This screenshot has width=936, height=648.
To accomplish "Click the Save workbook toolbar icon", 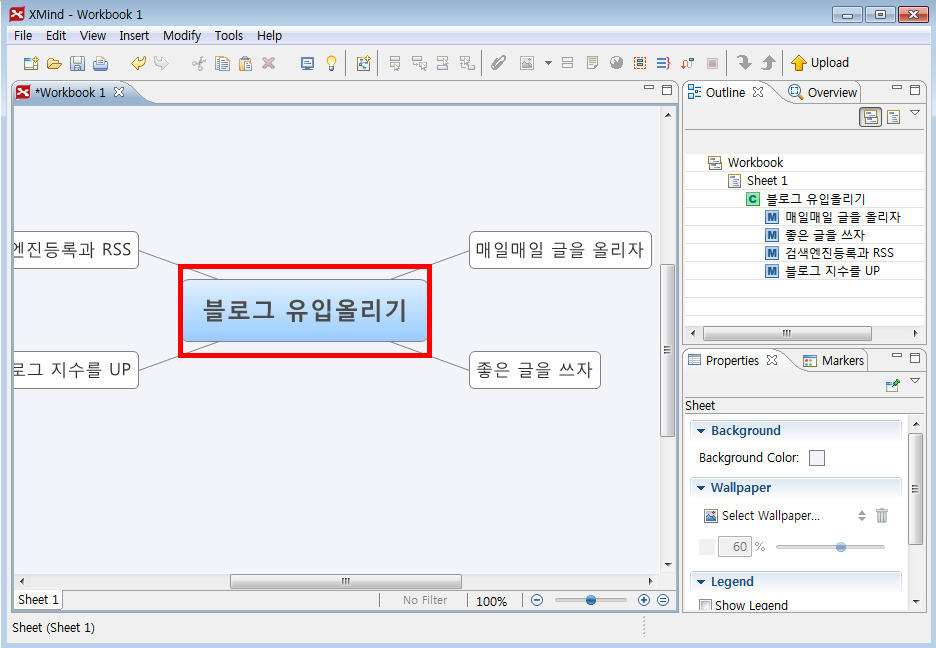I will pyautogui.click(x=77, y=63).
